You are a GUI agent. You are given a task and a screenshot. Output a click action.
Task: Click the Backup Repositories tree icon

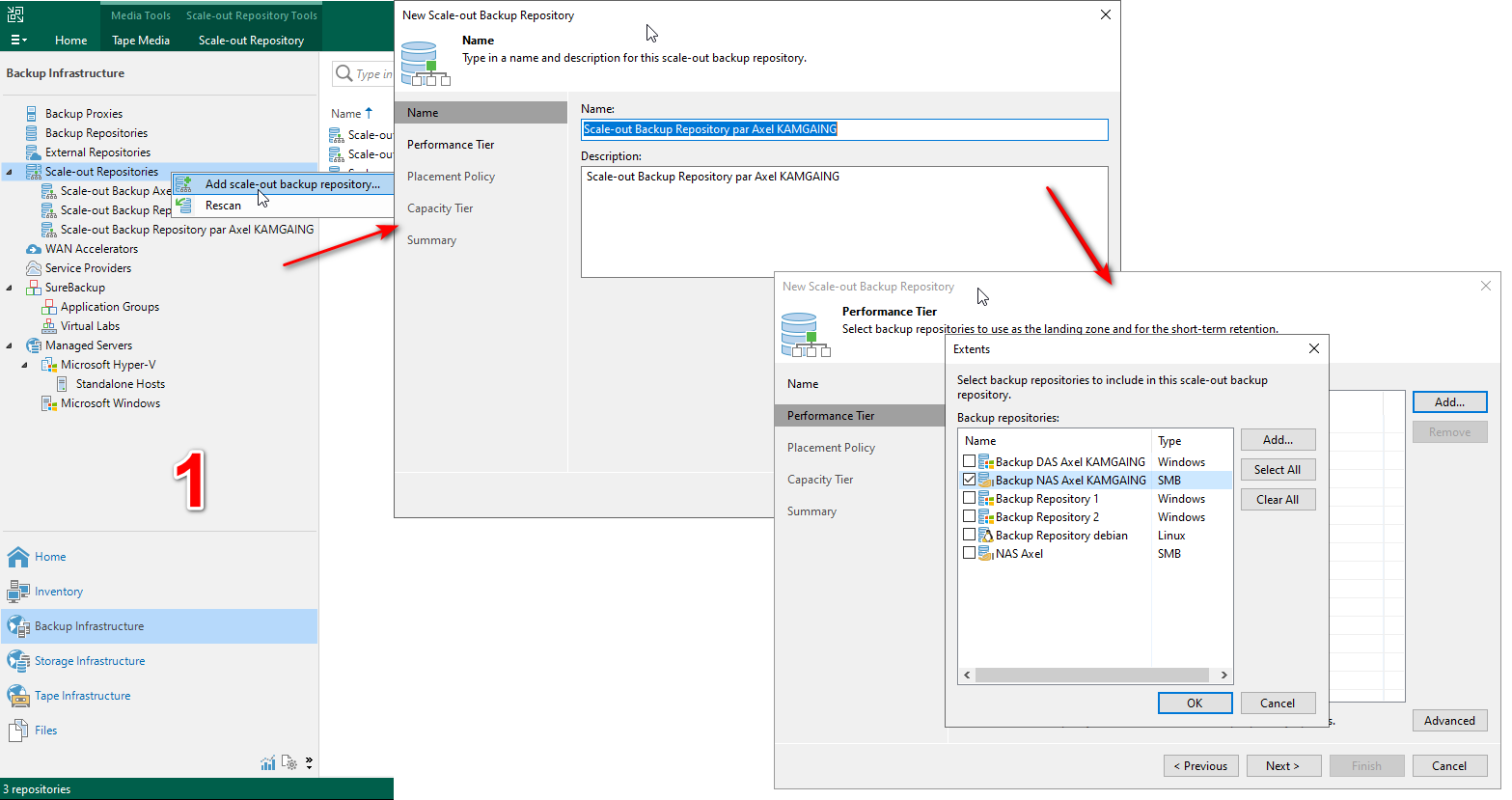[32, 133]
